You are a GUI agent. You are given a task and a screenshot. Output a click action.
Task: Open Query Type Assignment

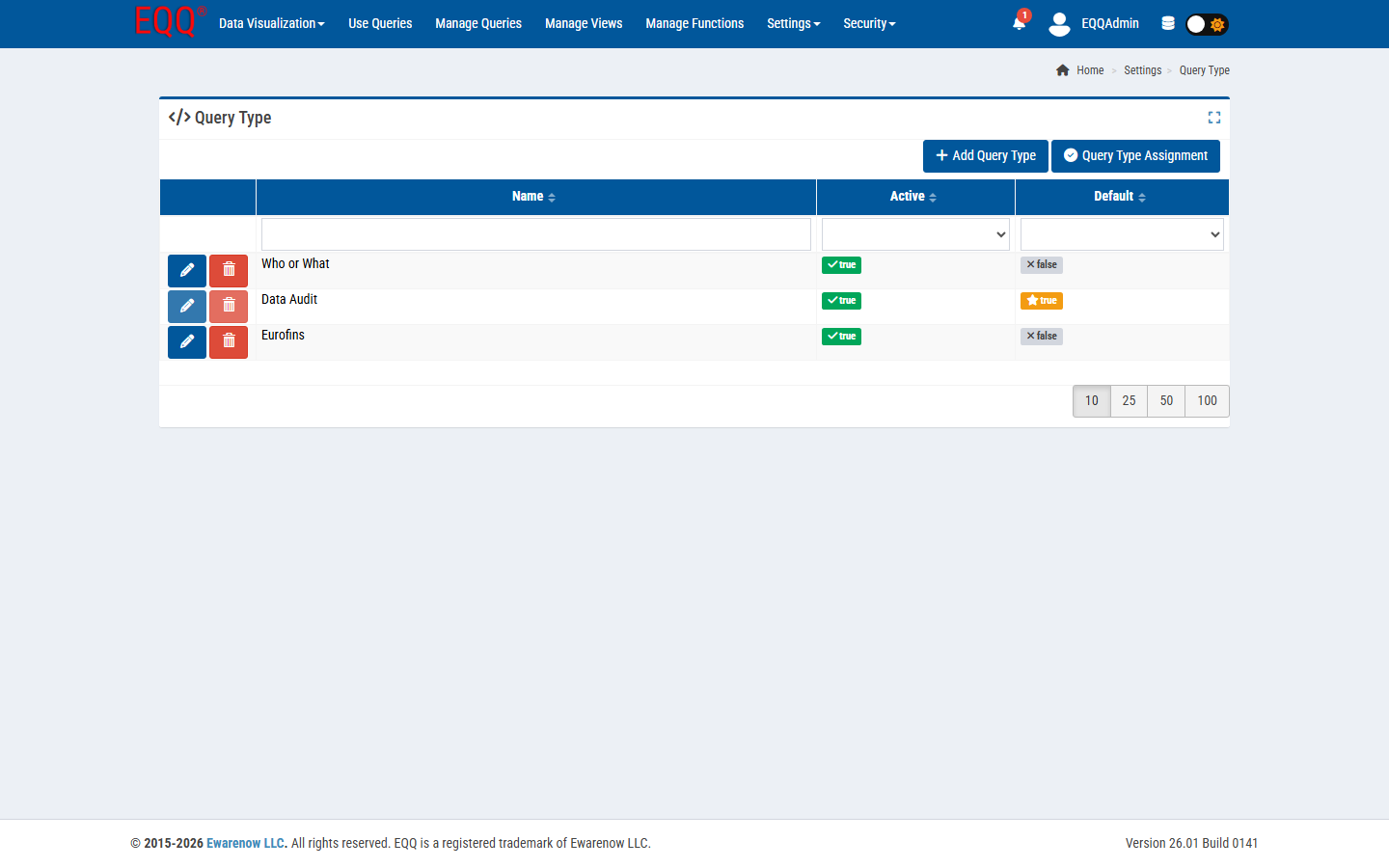tap(1135, 156)
